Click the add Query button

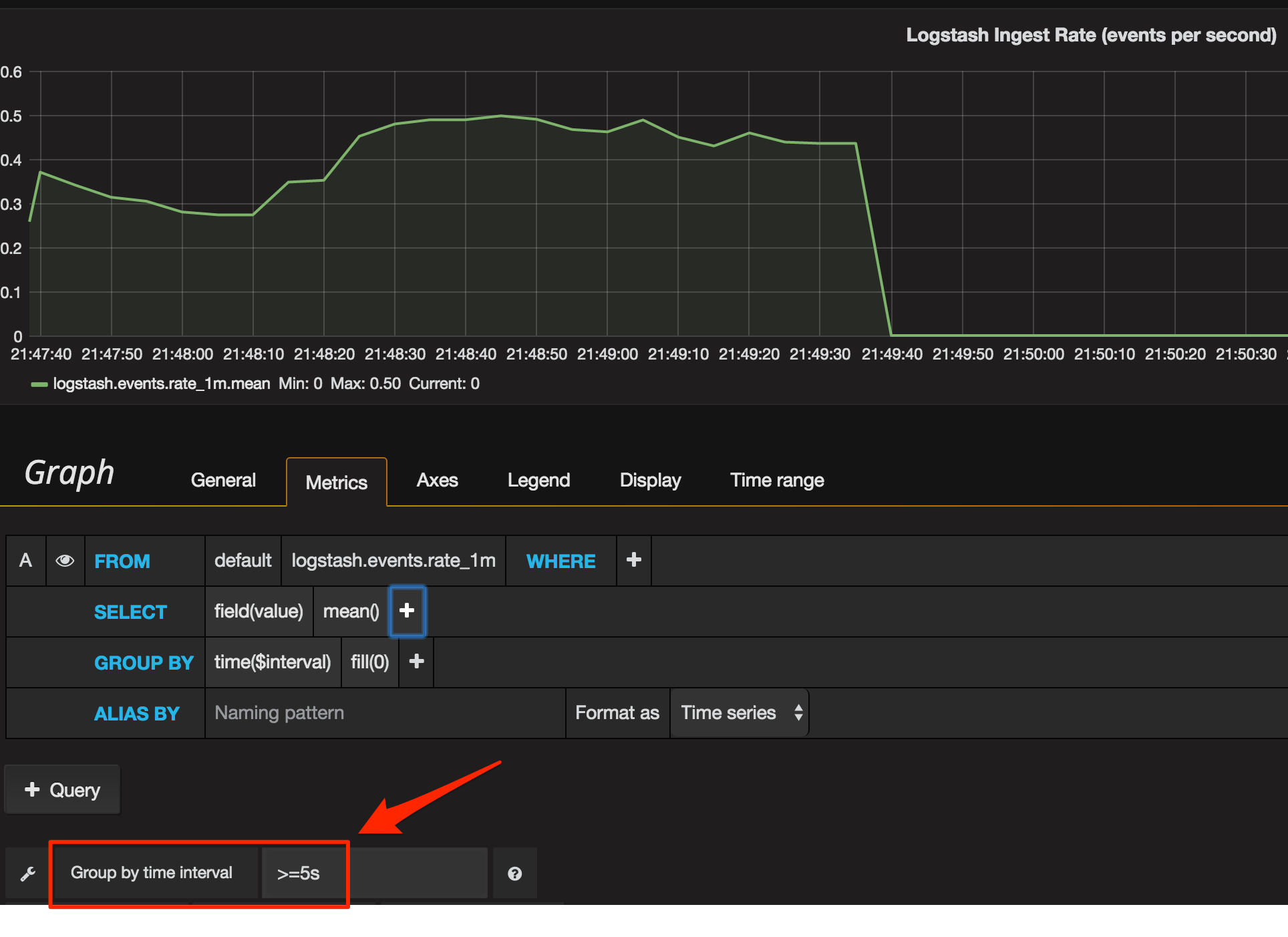pyautogui.click(x=62, y=790)
